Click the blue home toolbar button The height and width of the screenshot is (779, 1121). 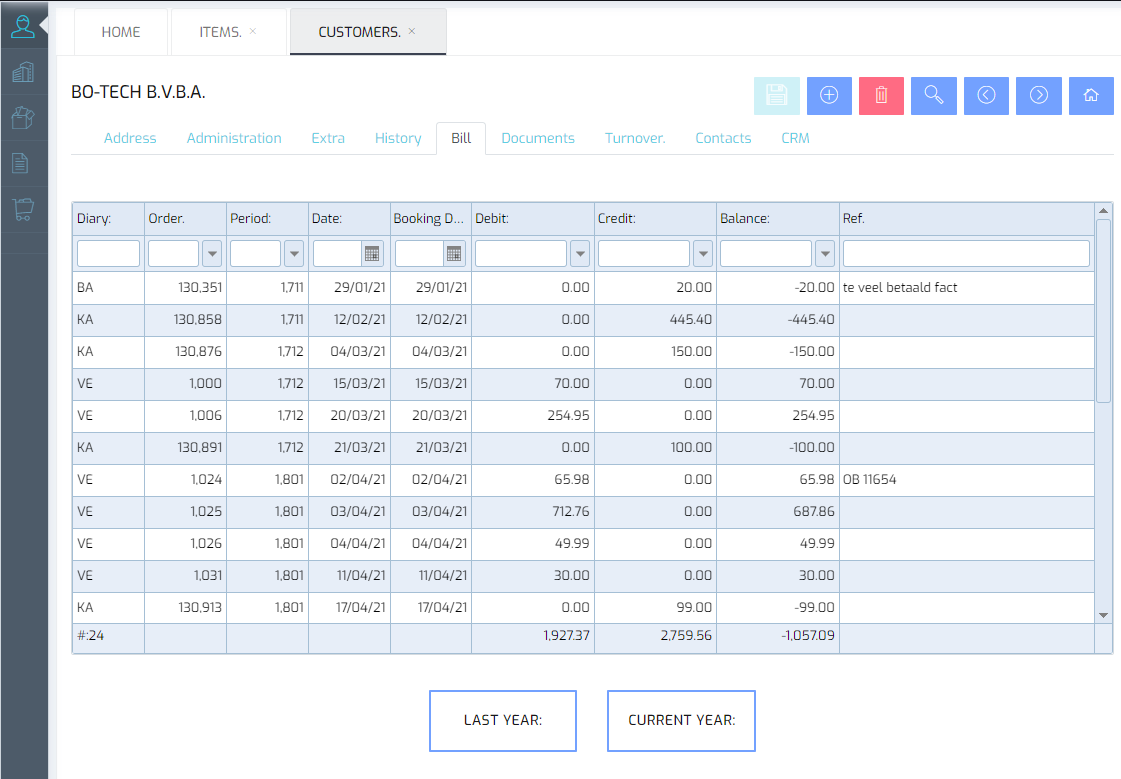pyautogui.click(x=1091, y=96)
